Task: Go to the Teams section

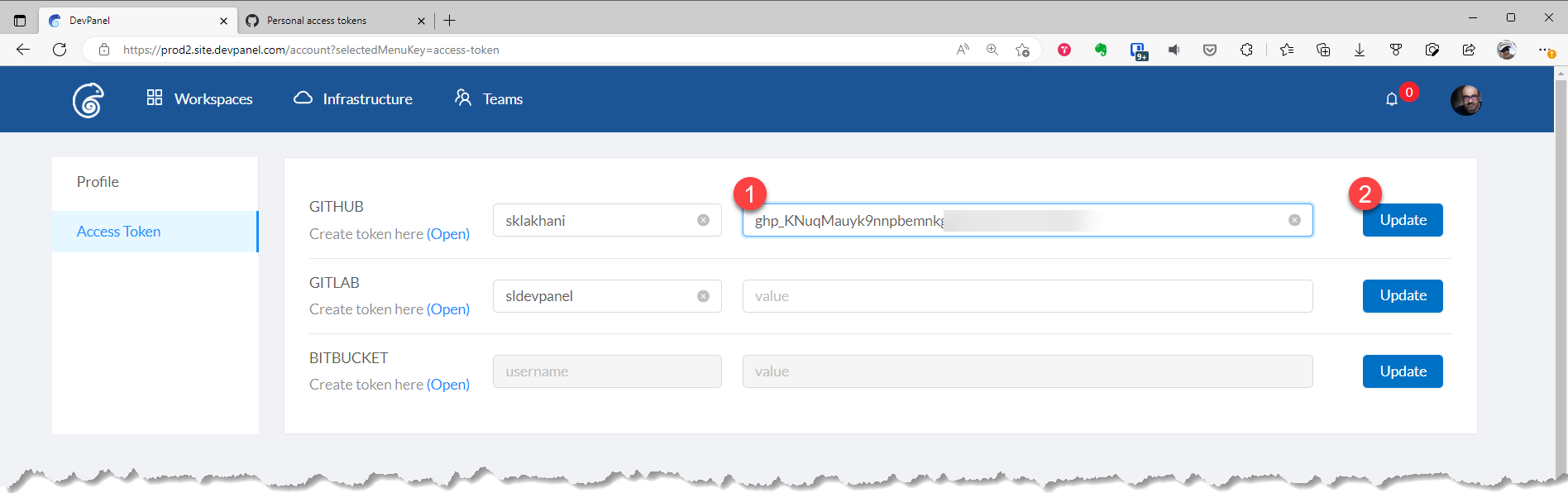Action: (x=489, y=99)
